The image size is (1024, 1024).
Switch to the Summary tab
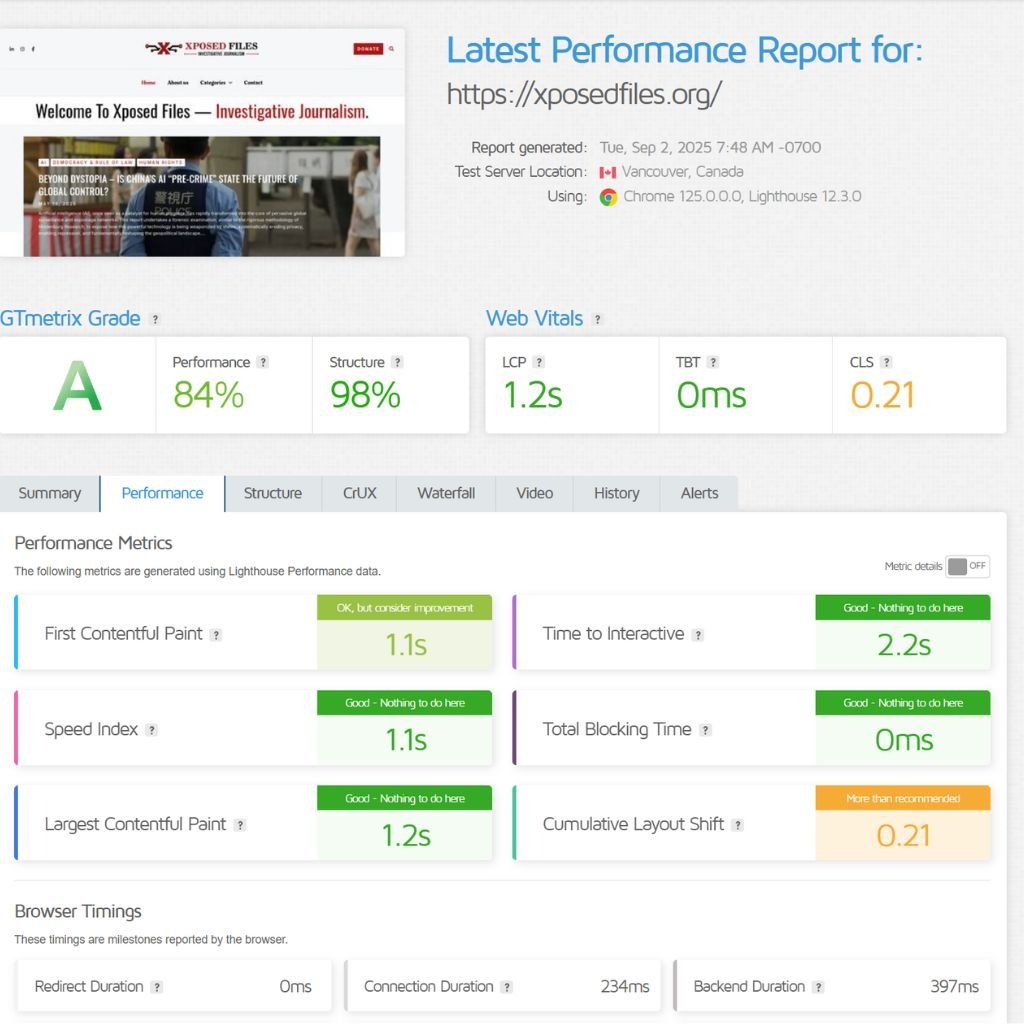click(x=49, y=493)
